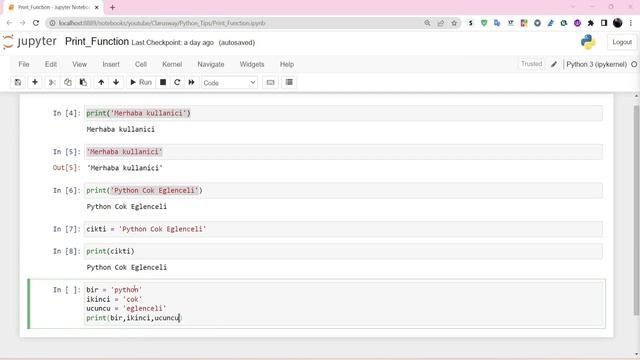Image resolution: width=640 pixels, height=360 pixels.
Task: Toggle the table of contents icon
Action: click(289, 82)
